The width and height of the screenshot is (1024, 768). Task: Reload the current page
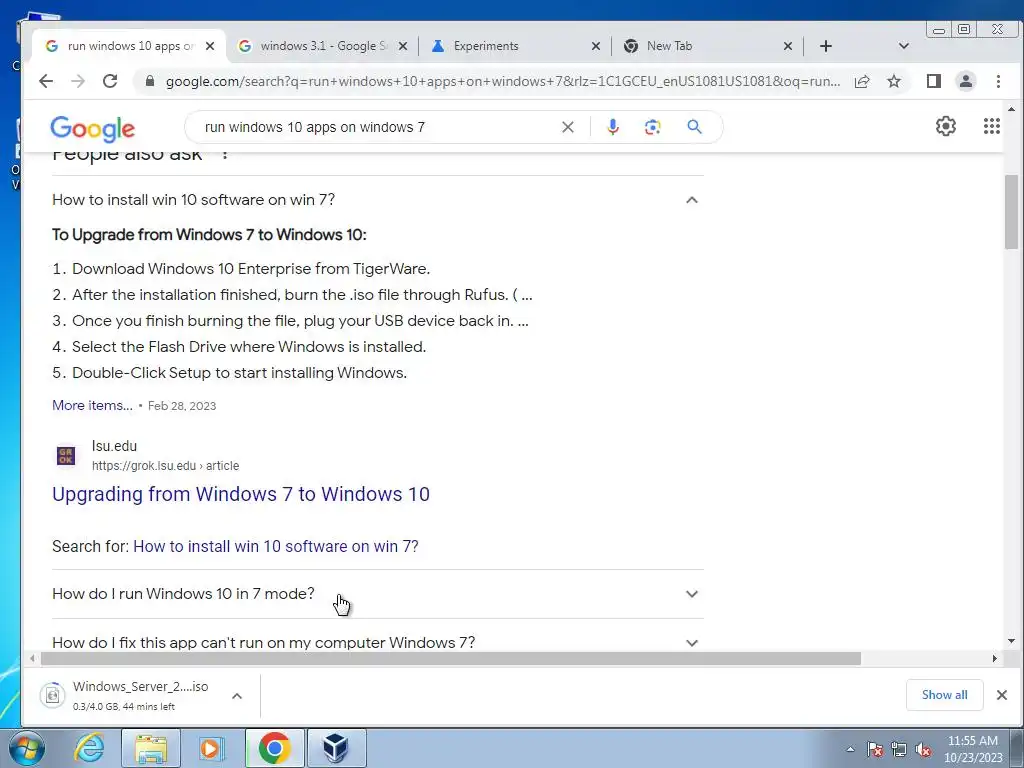coord(110,81)
